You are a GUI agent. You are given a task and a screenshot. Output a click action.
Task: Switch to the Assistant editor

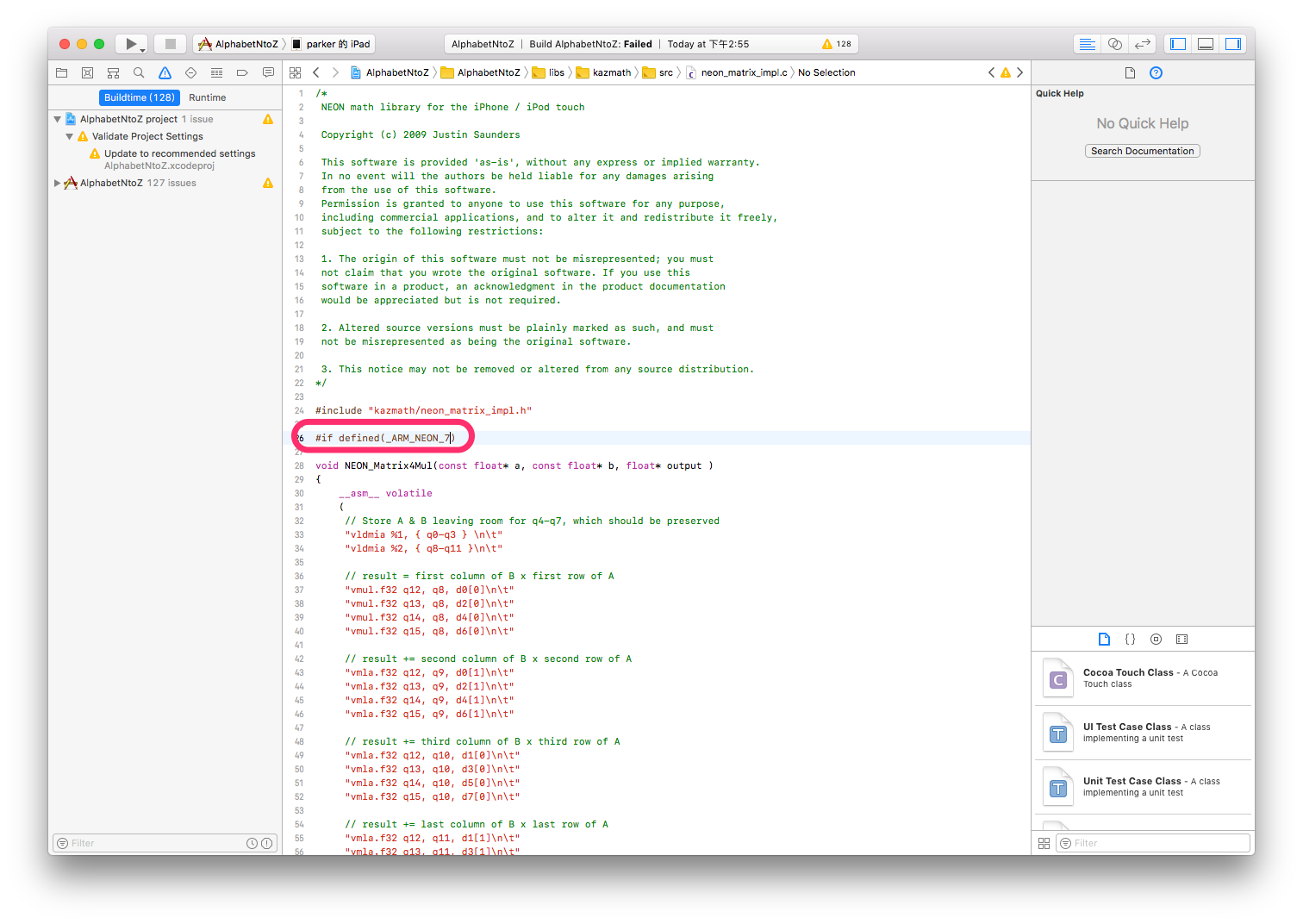[1115, 44]
